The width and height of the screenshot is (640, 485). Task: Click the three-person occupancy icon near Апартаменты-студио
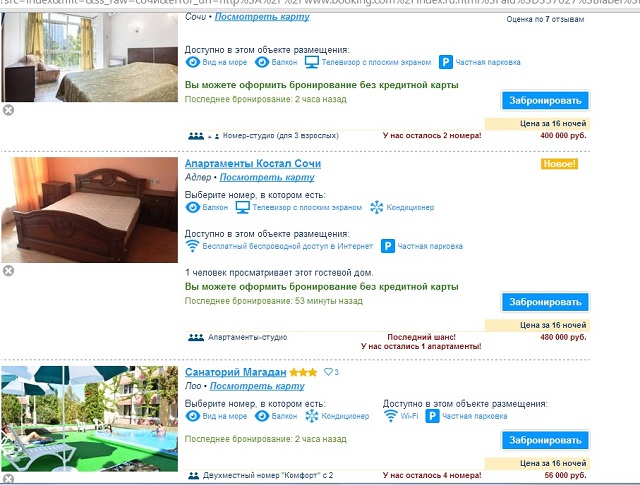[x=196, y=337]
